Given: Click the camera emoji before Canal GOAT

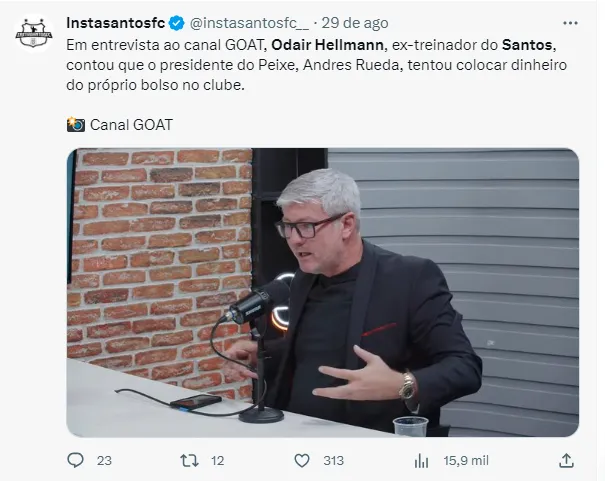Looking at the screenshot, I should 76,125.
